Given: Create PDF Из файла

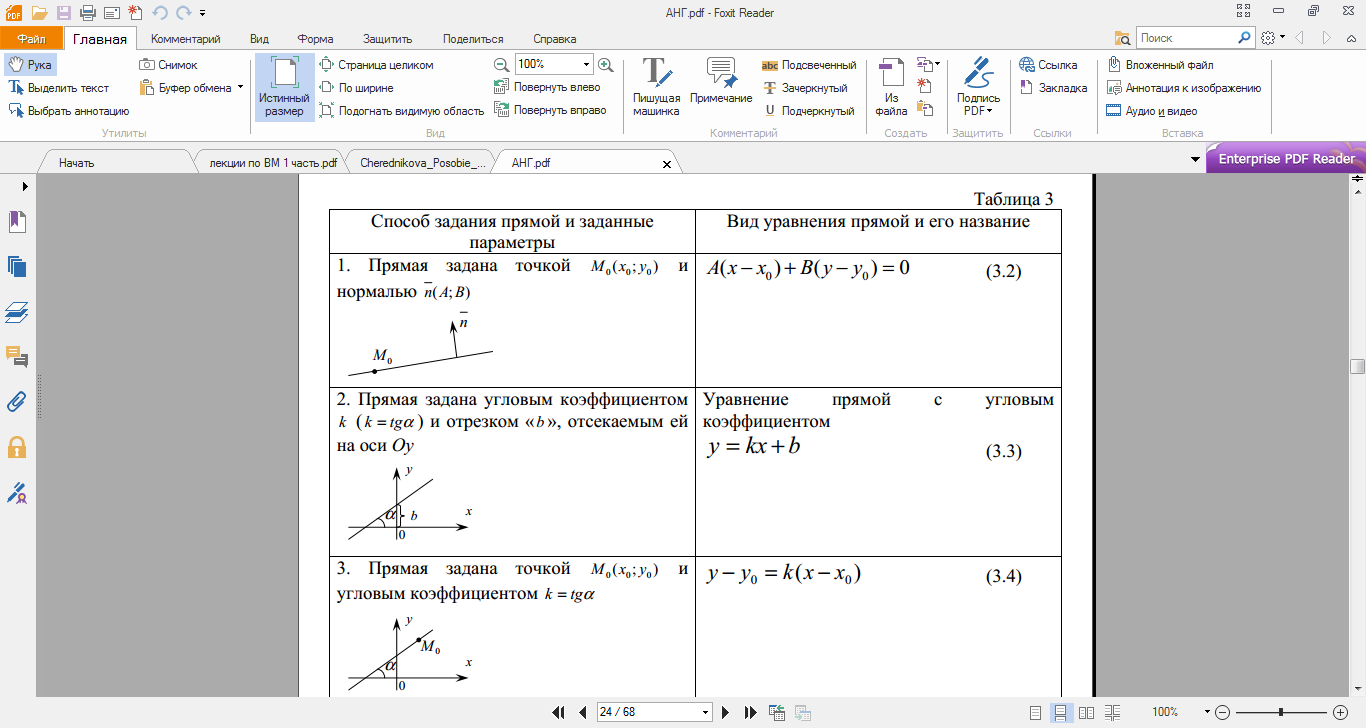Looking at the screenshot, I should click(891, 87).
